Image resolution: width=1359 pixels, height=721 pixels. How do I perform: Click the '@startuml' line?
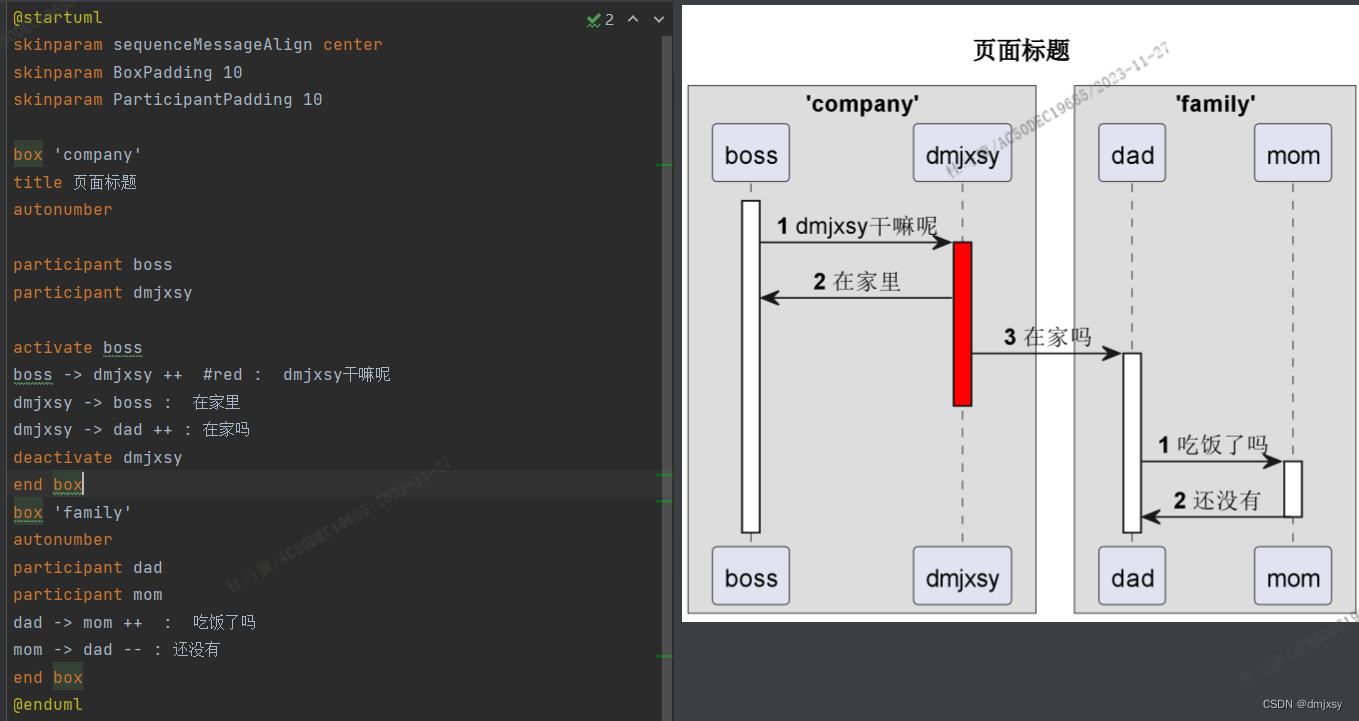58,18
